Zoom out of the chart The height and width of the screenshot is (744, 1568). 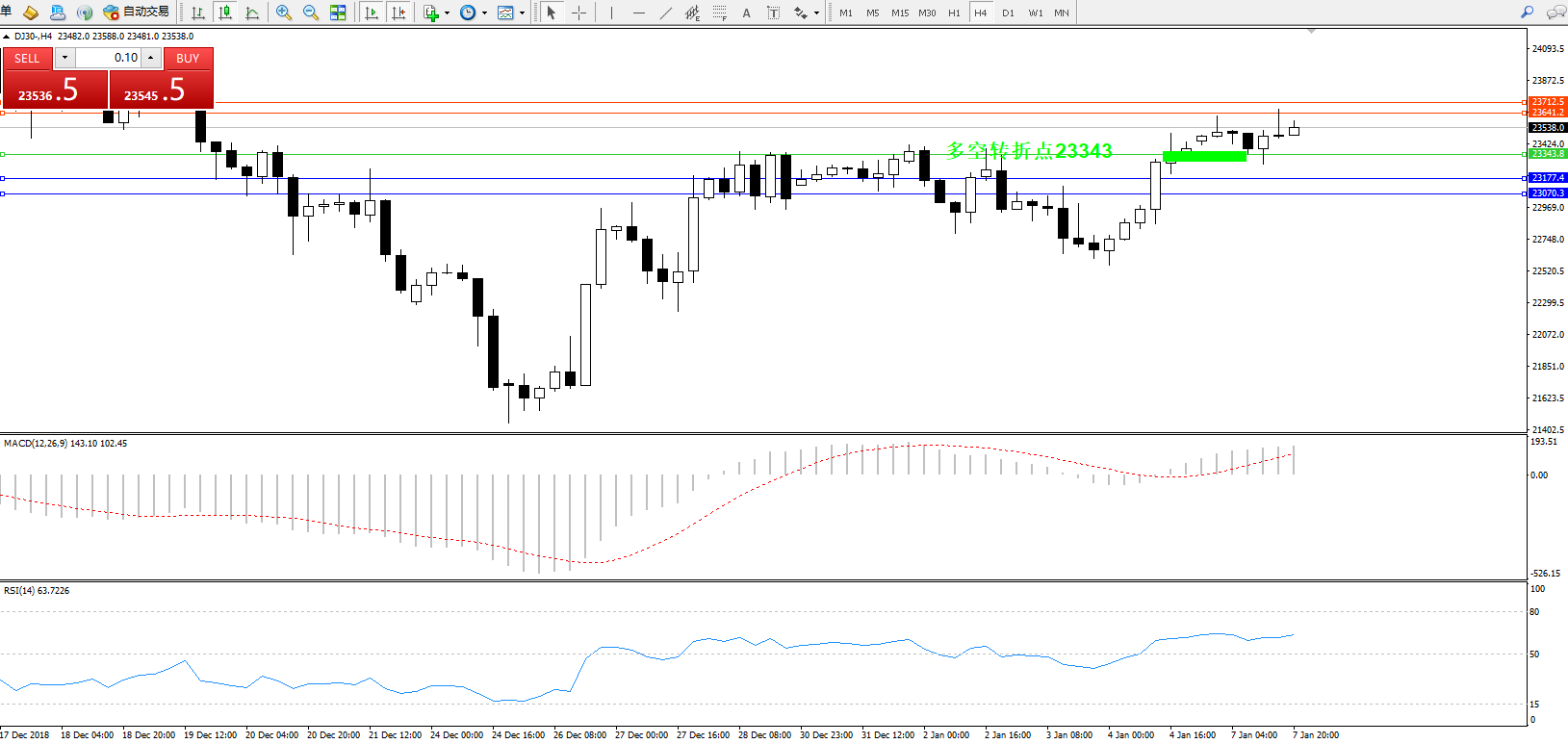click(310, 13)
